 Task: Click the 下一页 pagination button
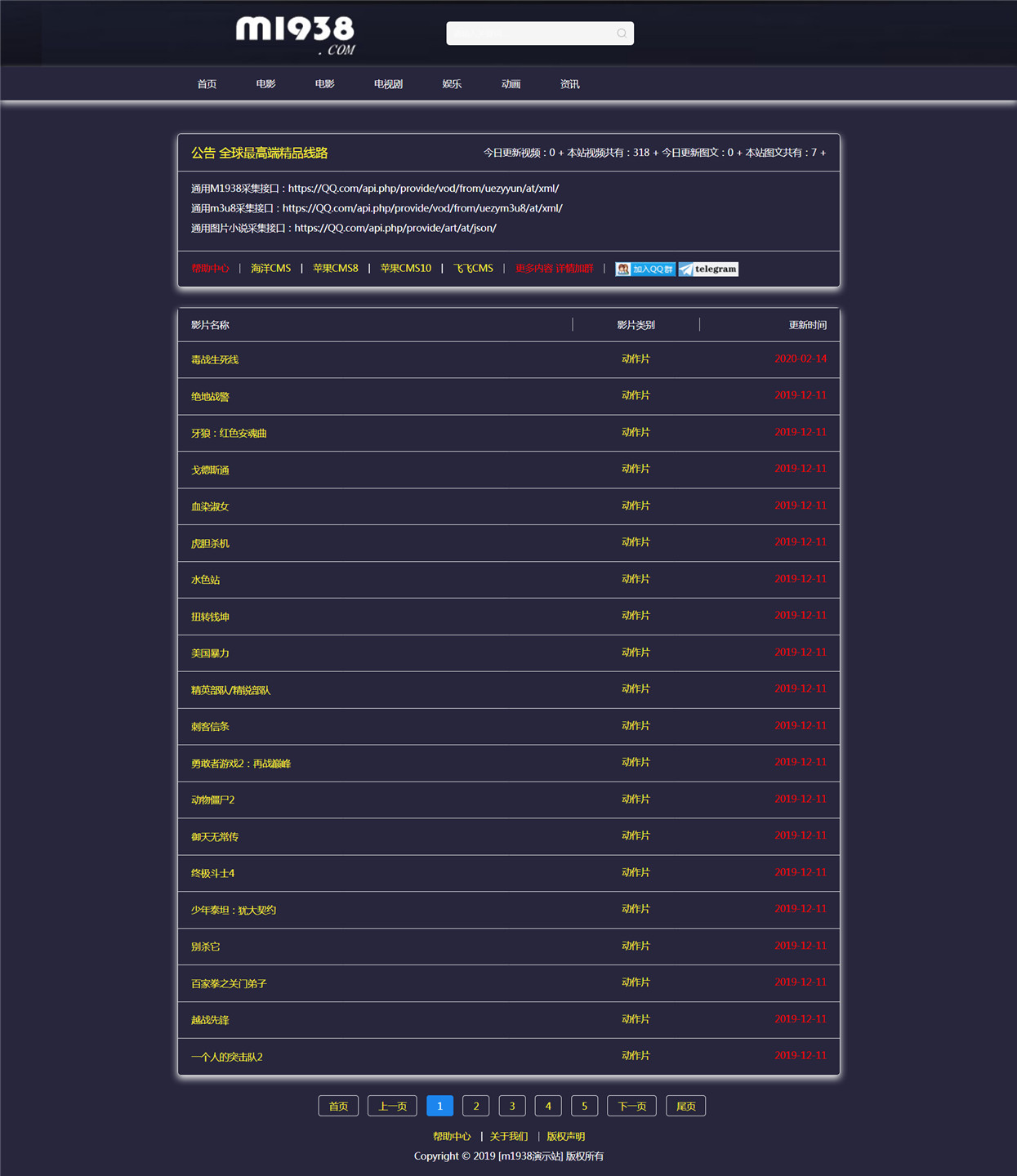click(x=631, y=1107)
